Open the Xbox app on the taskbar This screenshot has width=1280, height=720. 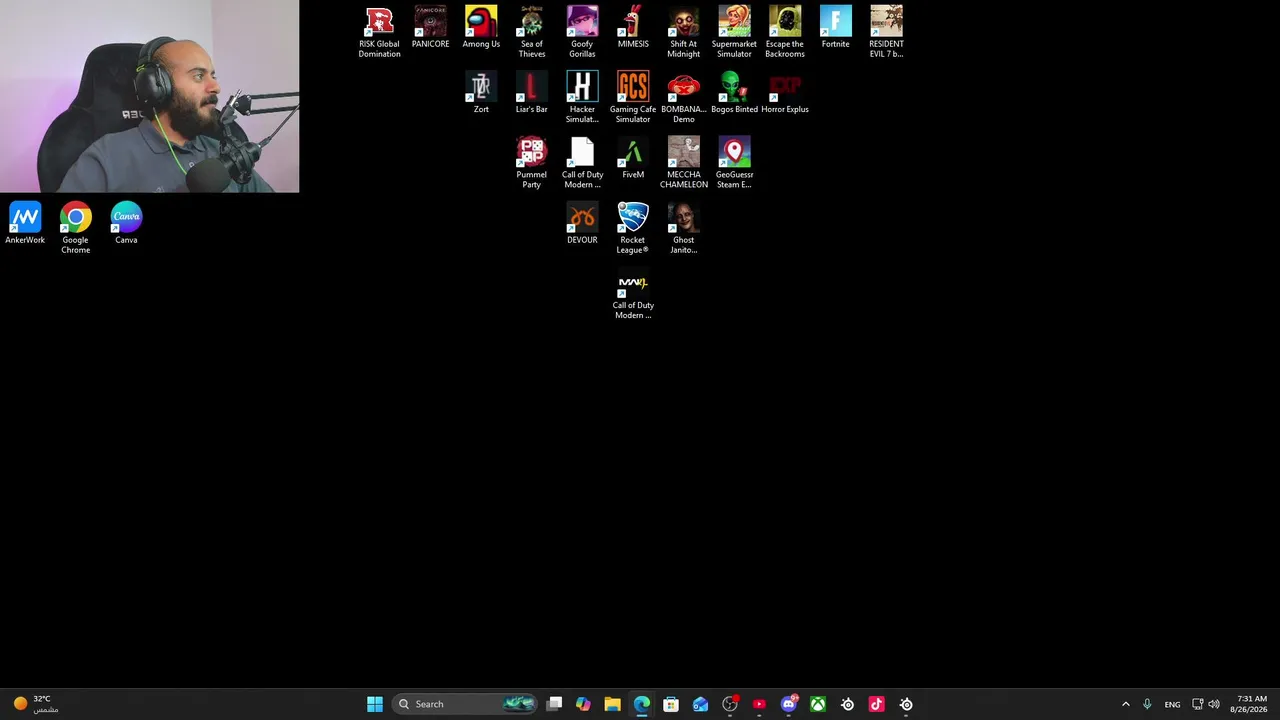click(x=818, y=704)
